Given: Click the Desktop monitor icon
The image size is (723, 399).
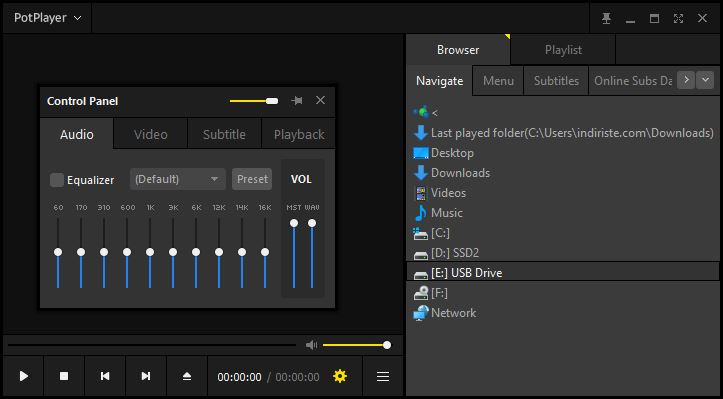Looking at the screenshot, I should coord(421,153).
